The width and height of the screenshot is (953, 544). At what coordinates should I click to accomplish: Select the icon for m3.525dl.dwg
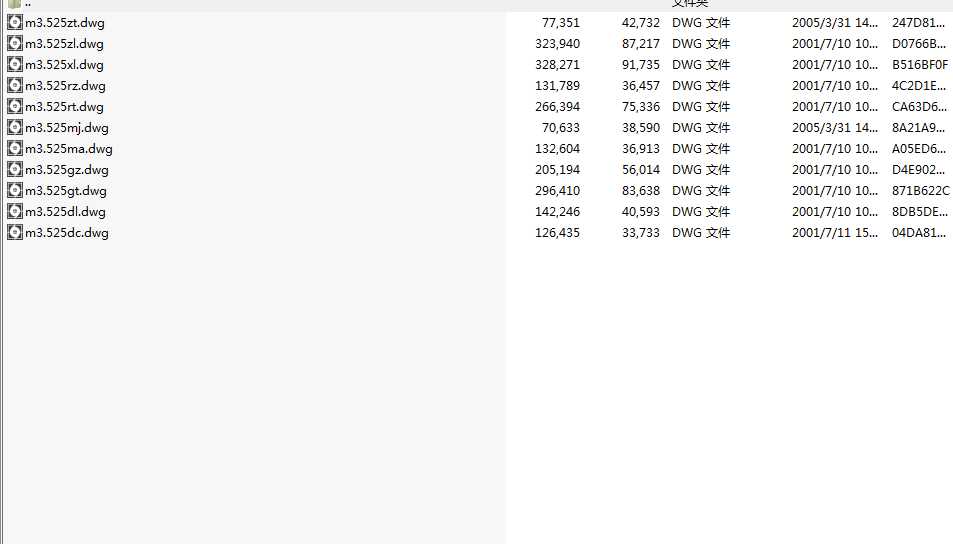coord(15,211)
